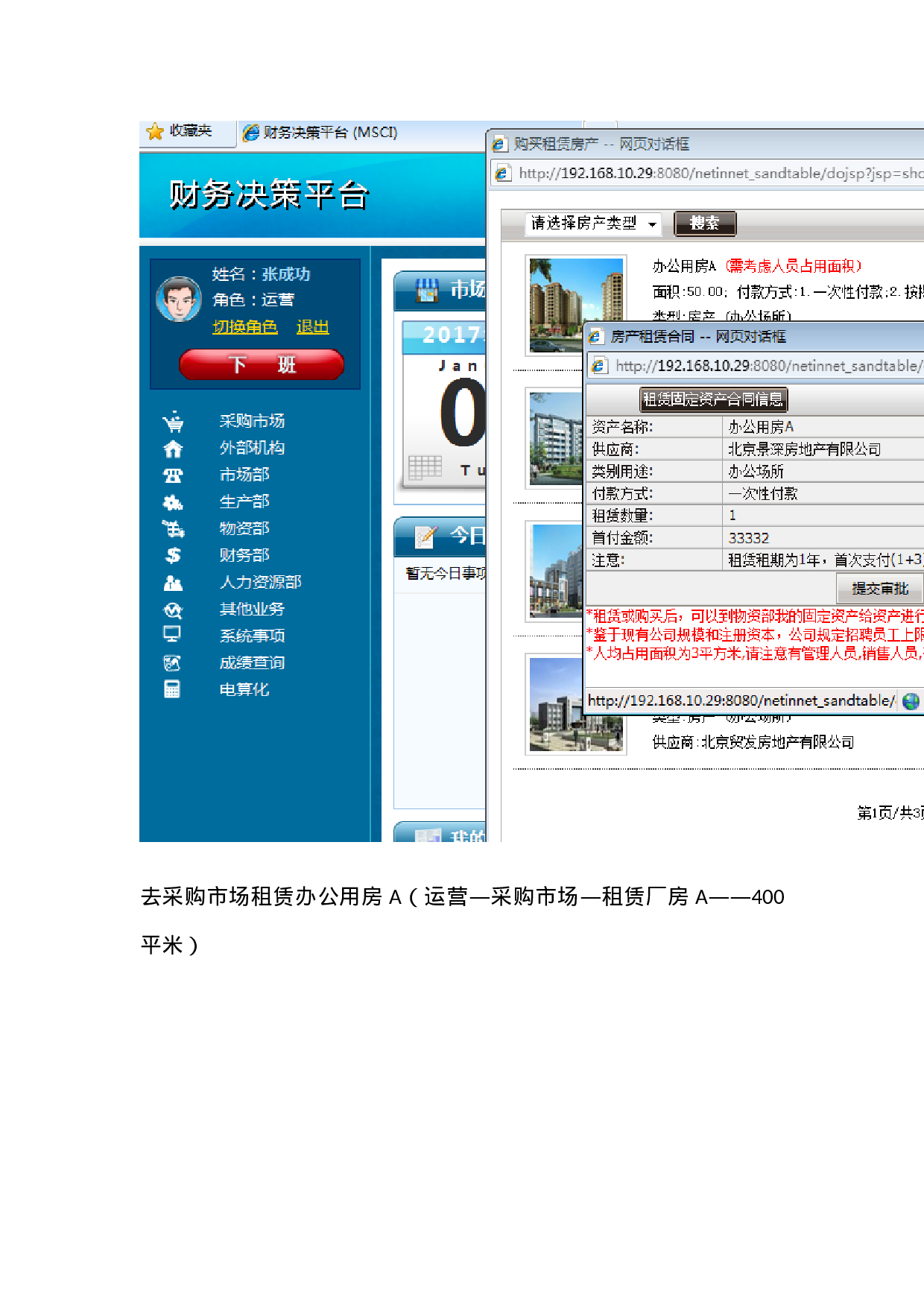Click the IE icon in 房产租赁合同 title bar

click(x=595, y=337)
